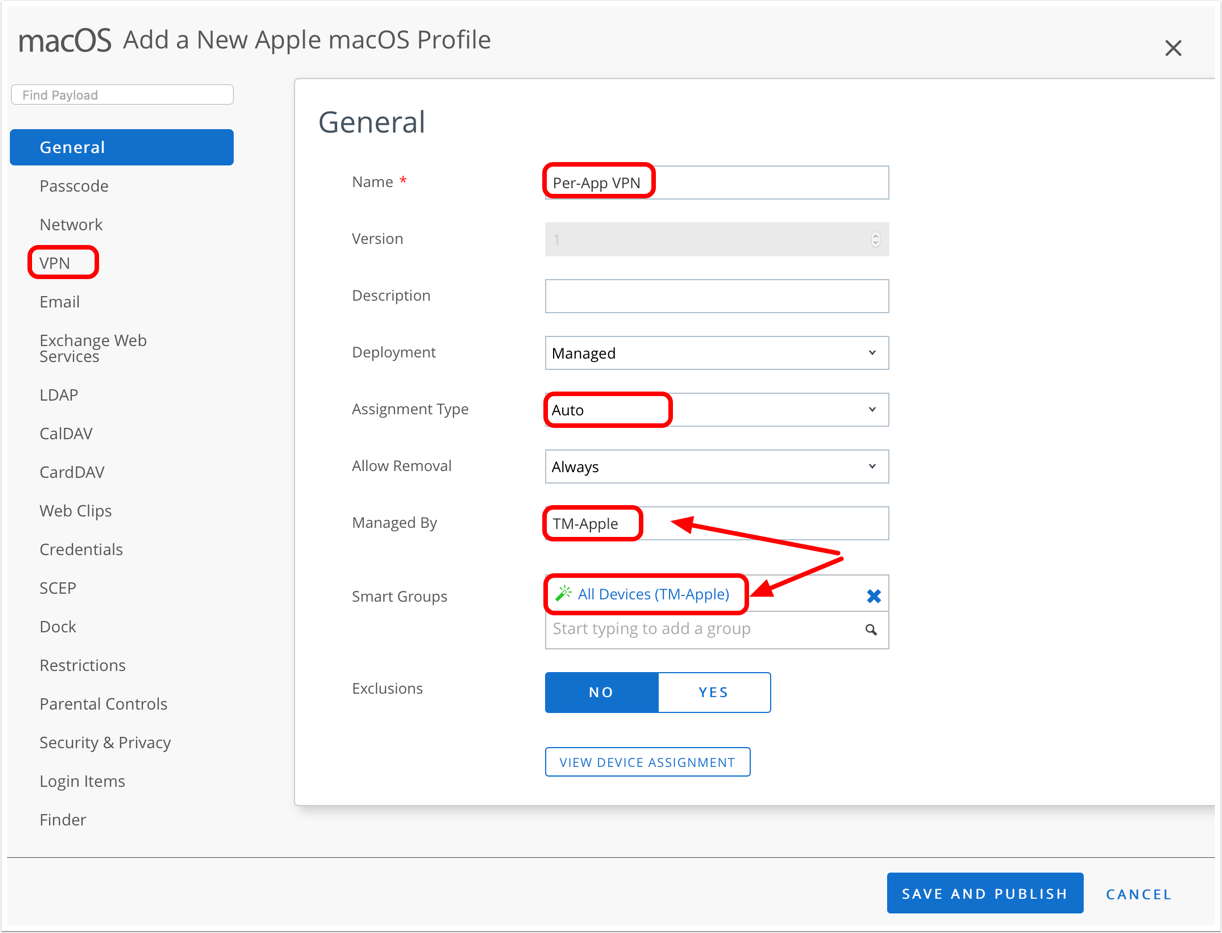Open the Passcode payload section

coord(74,186)
